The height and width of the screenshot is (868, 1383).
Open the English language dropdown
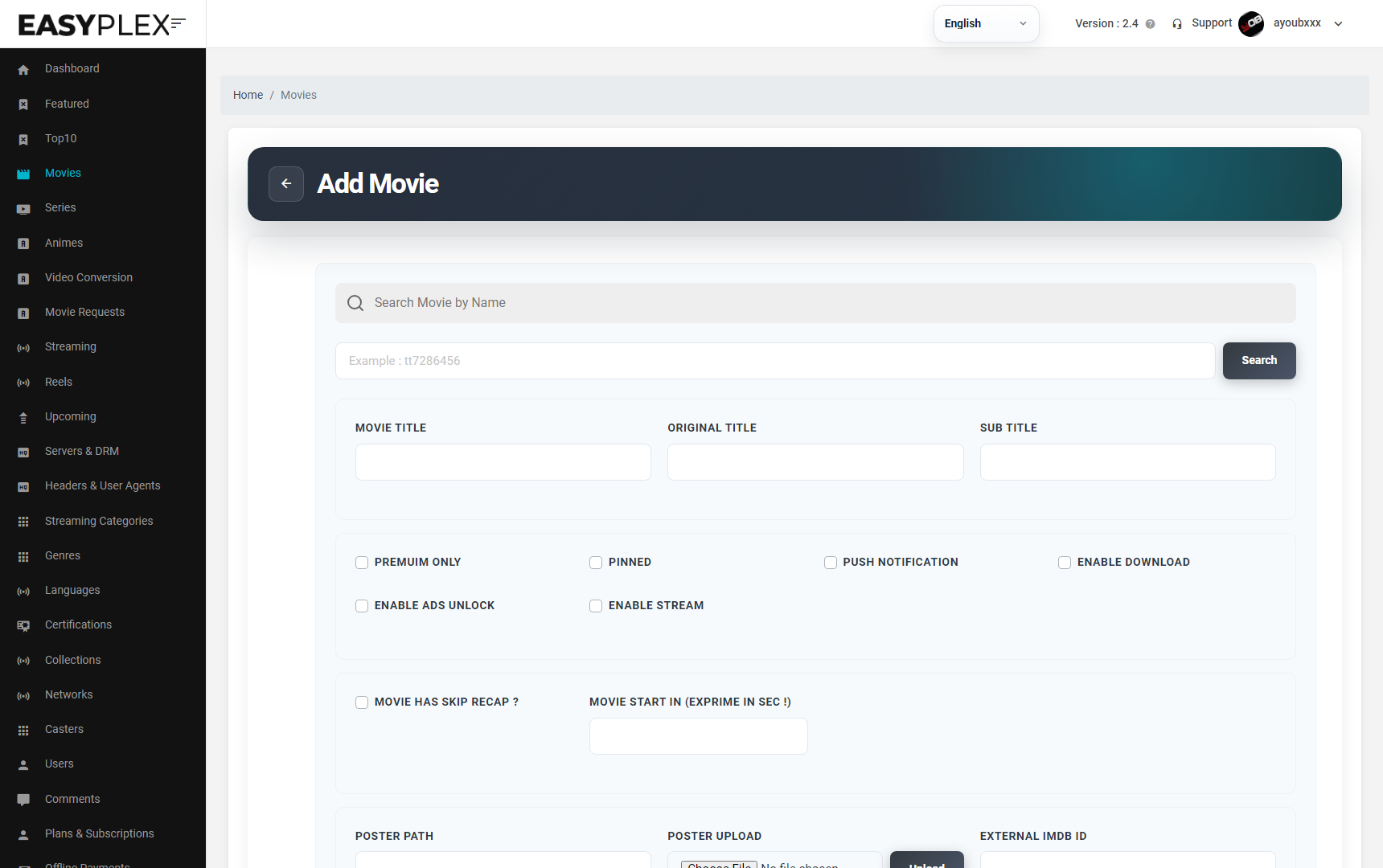986,23
